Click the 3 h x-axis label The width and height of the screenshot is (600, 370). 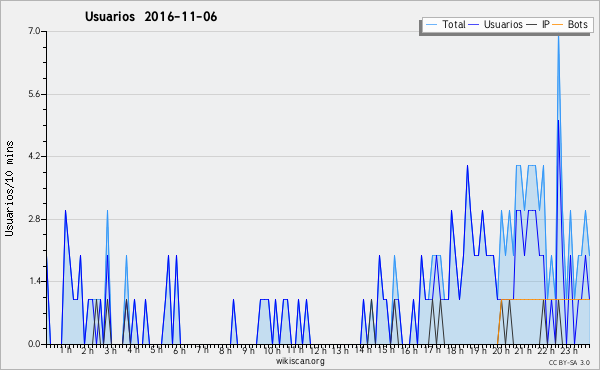coord(111,350)
